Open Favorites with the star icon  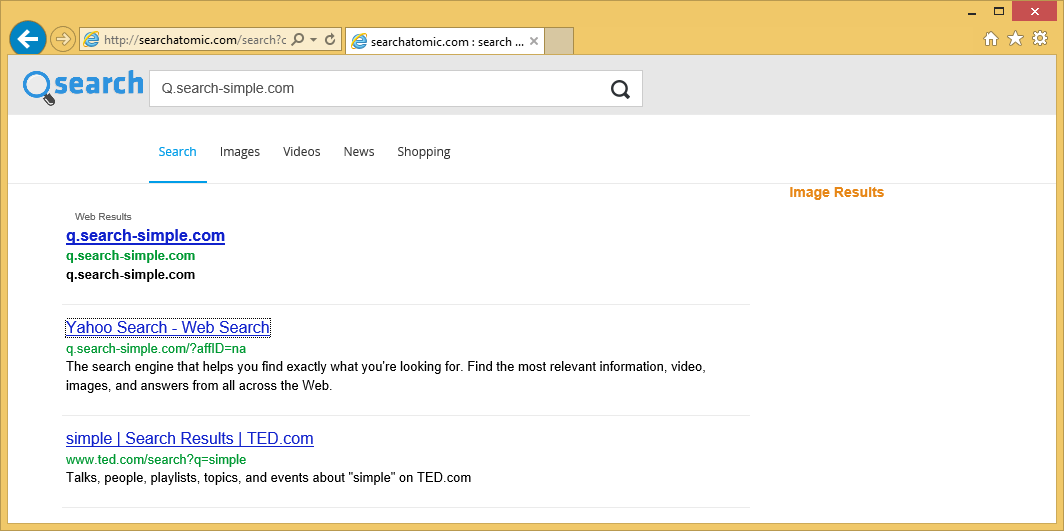coord(1015,39)
